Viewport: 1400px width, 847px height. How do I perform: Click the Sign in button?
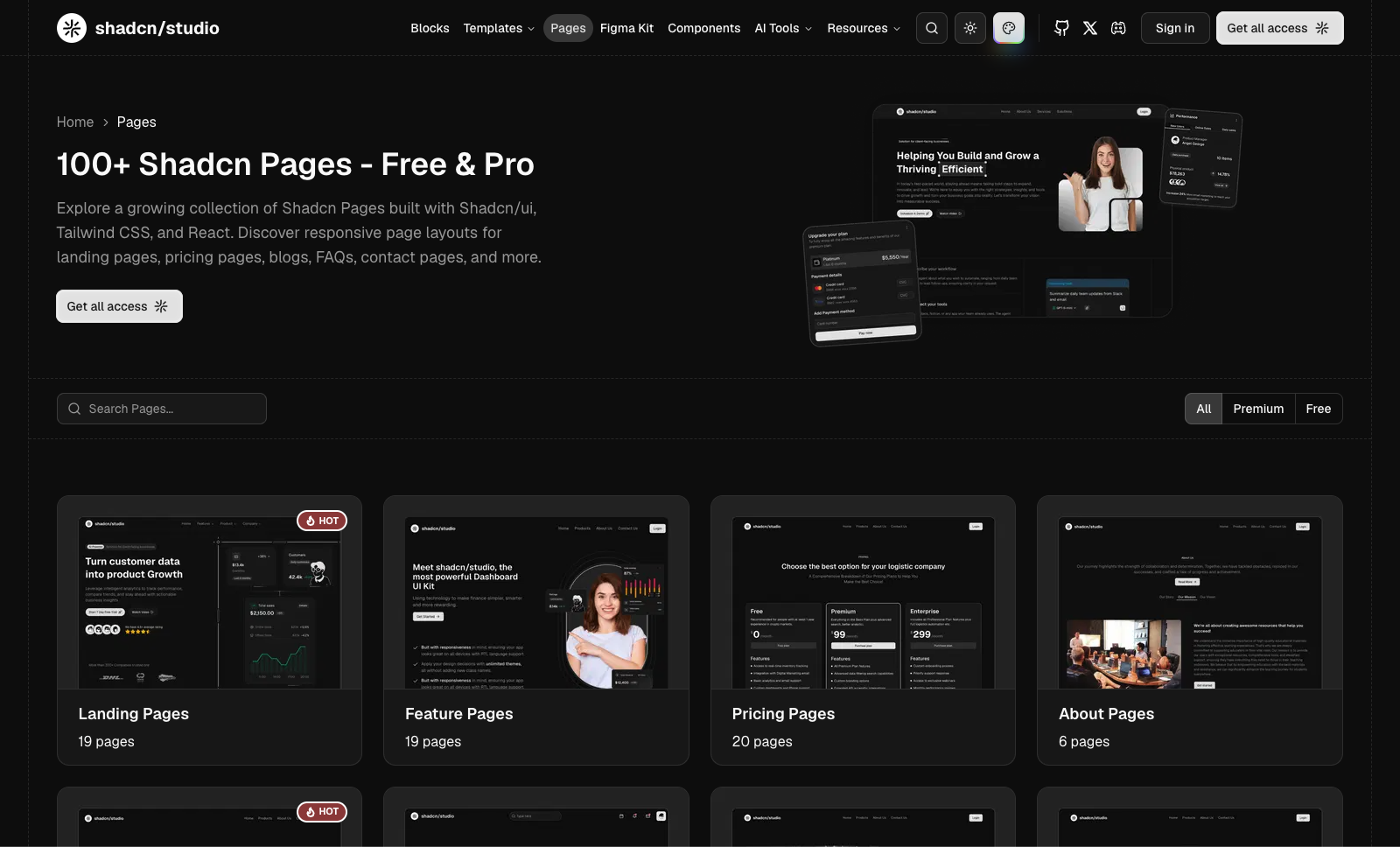pyautogui.click(x=1175, y=28)
